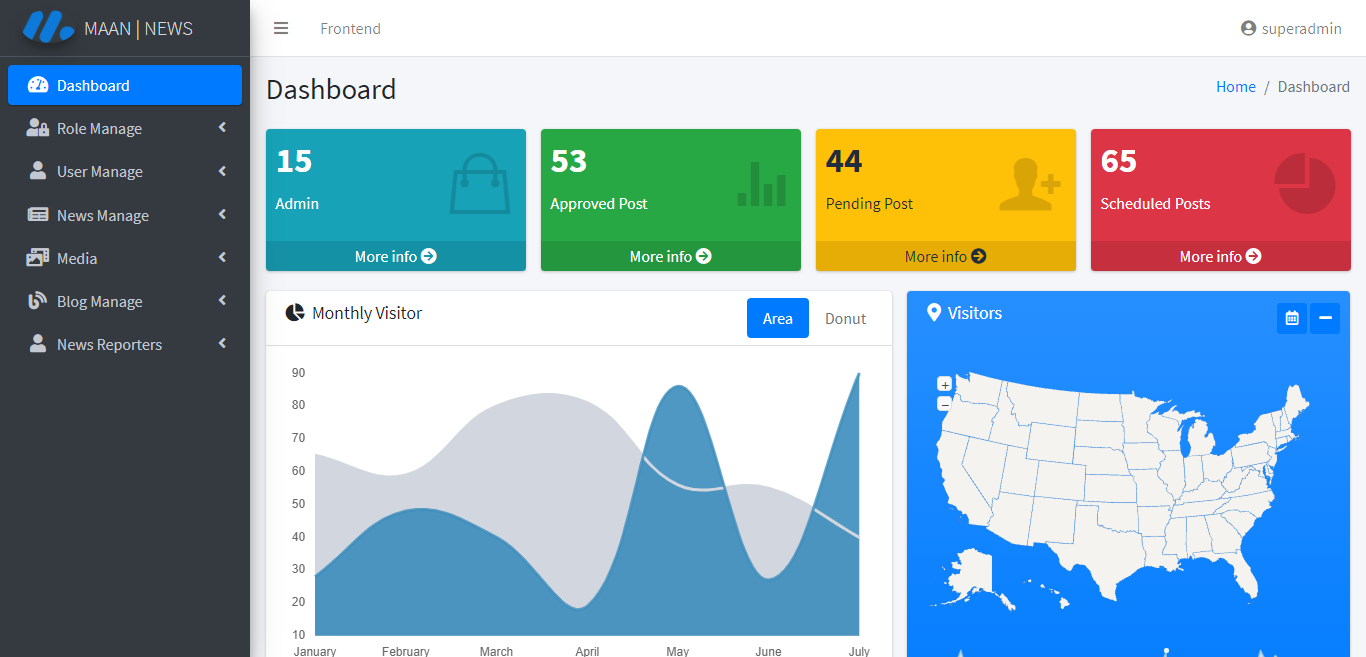Switch Monthly Visitor chart to Donut
The width and height of the screenshot is (1366, 657).
(845, 318)
